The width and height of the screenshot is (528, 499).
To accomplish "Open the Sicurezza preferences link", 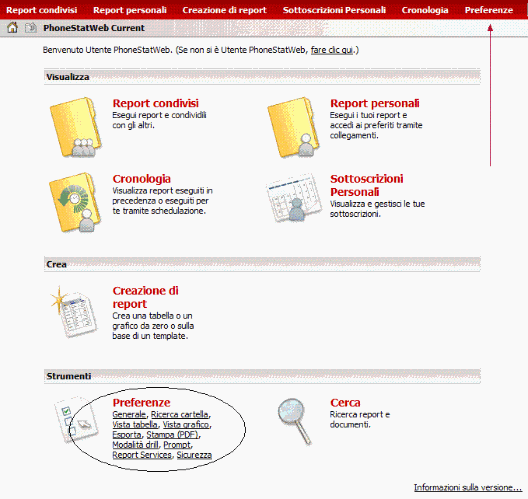I will click(x=194, y=455).
